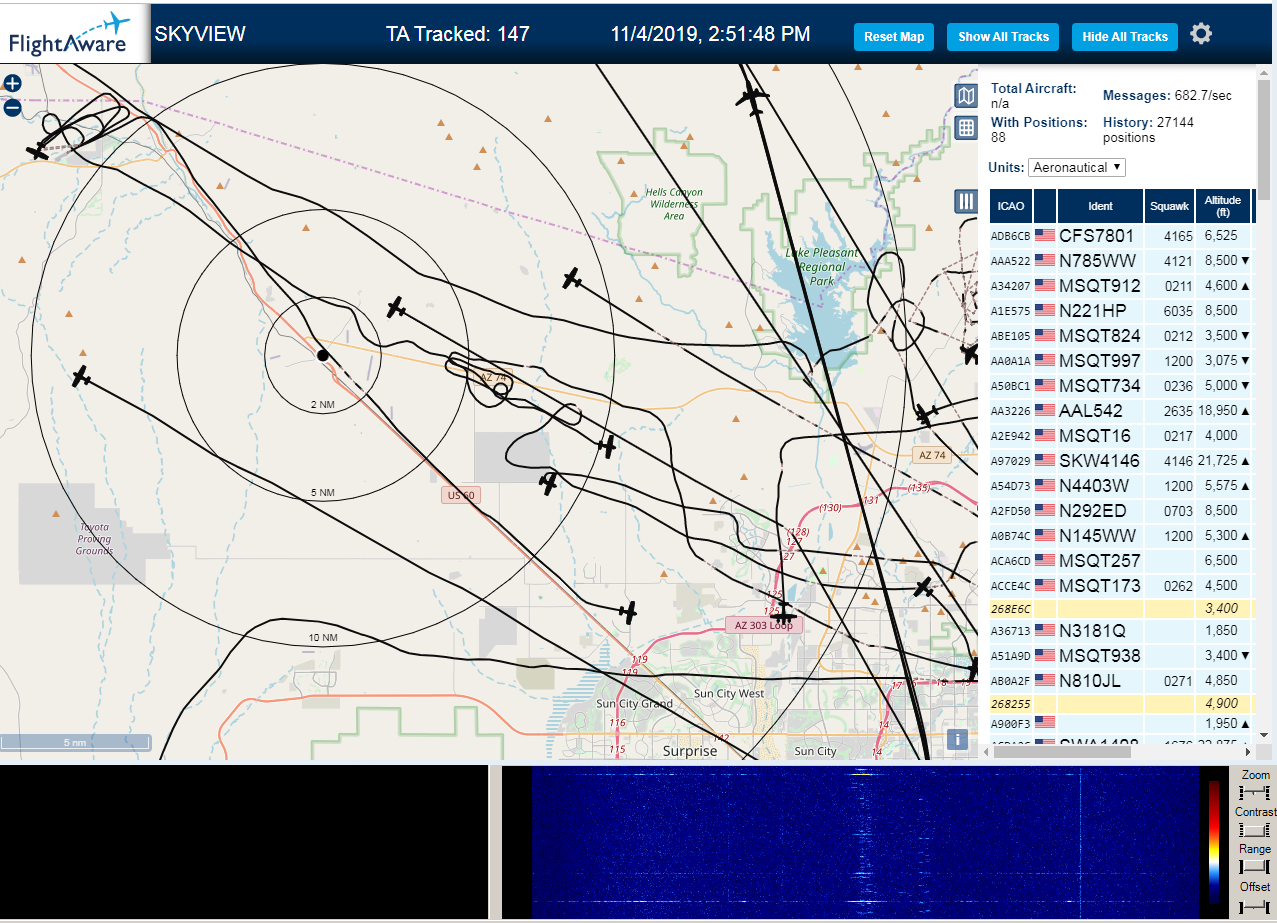Click the receiver site dot at the rings' center
This screenshot has height=923, width=1277.
click(322, 355)
